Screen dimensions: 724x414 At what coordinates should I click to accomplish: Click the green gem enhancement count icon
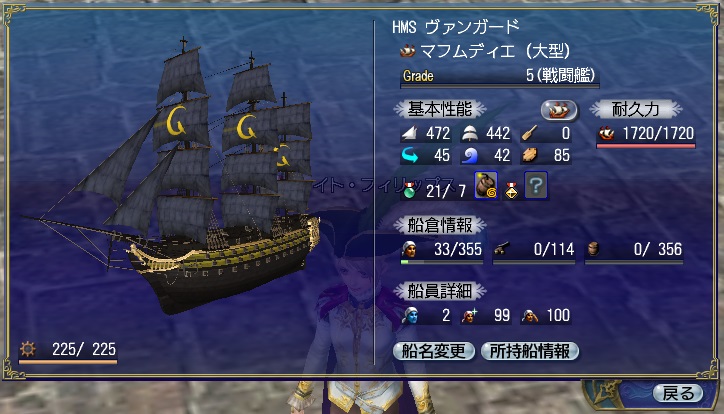click(x=410, y=190)
